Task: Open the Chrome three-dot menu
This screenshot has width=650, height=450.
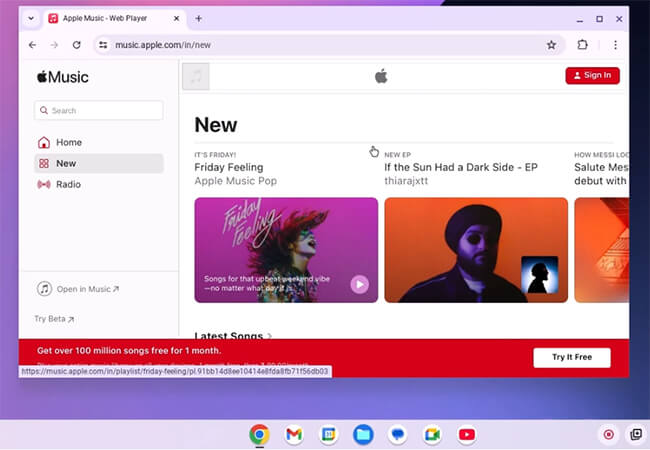Action: [x=615, y=45]
